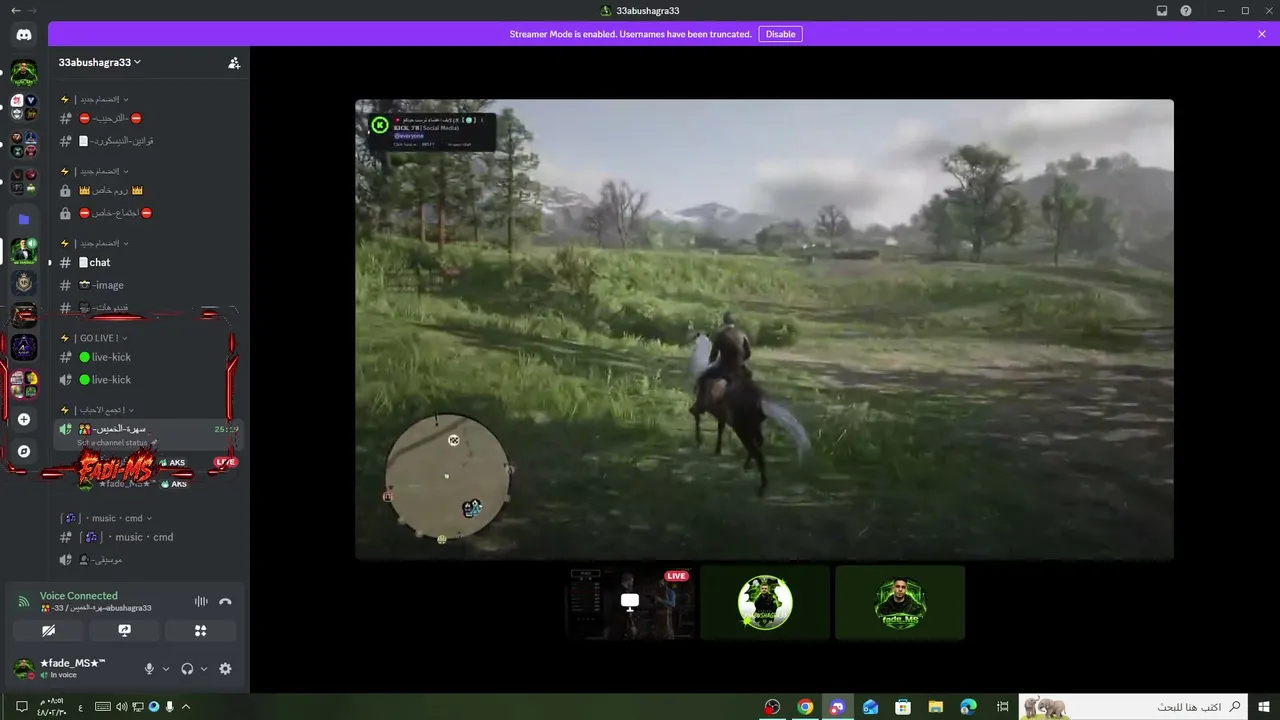Click the invite people icon in server header
The image size is (1280, 720).
pos(234,62)
